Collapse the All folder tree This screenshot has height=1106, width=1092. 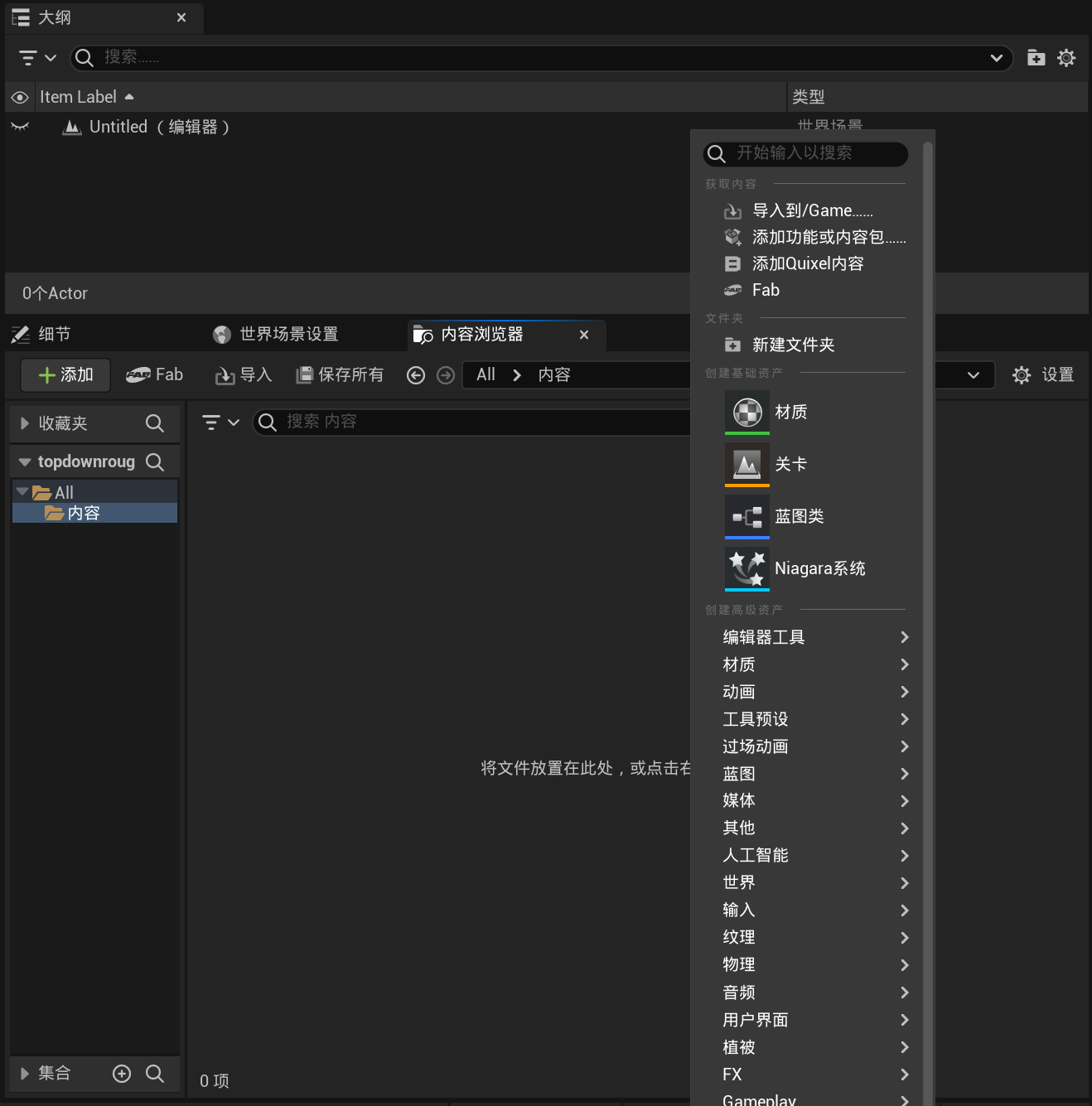point(22,491)
